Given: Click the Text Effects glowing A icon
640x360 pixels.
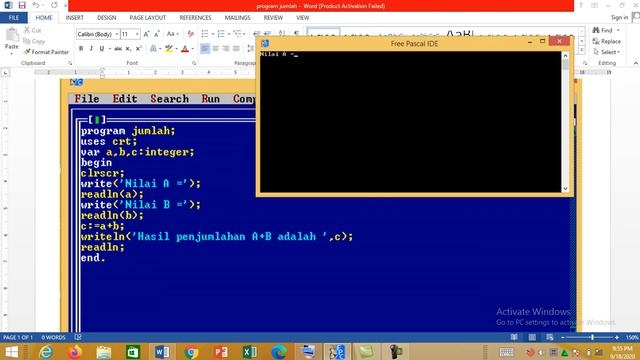Looking at the screenshot, I should tap(153, 49).
